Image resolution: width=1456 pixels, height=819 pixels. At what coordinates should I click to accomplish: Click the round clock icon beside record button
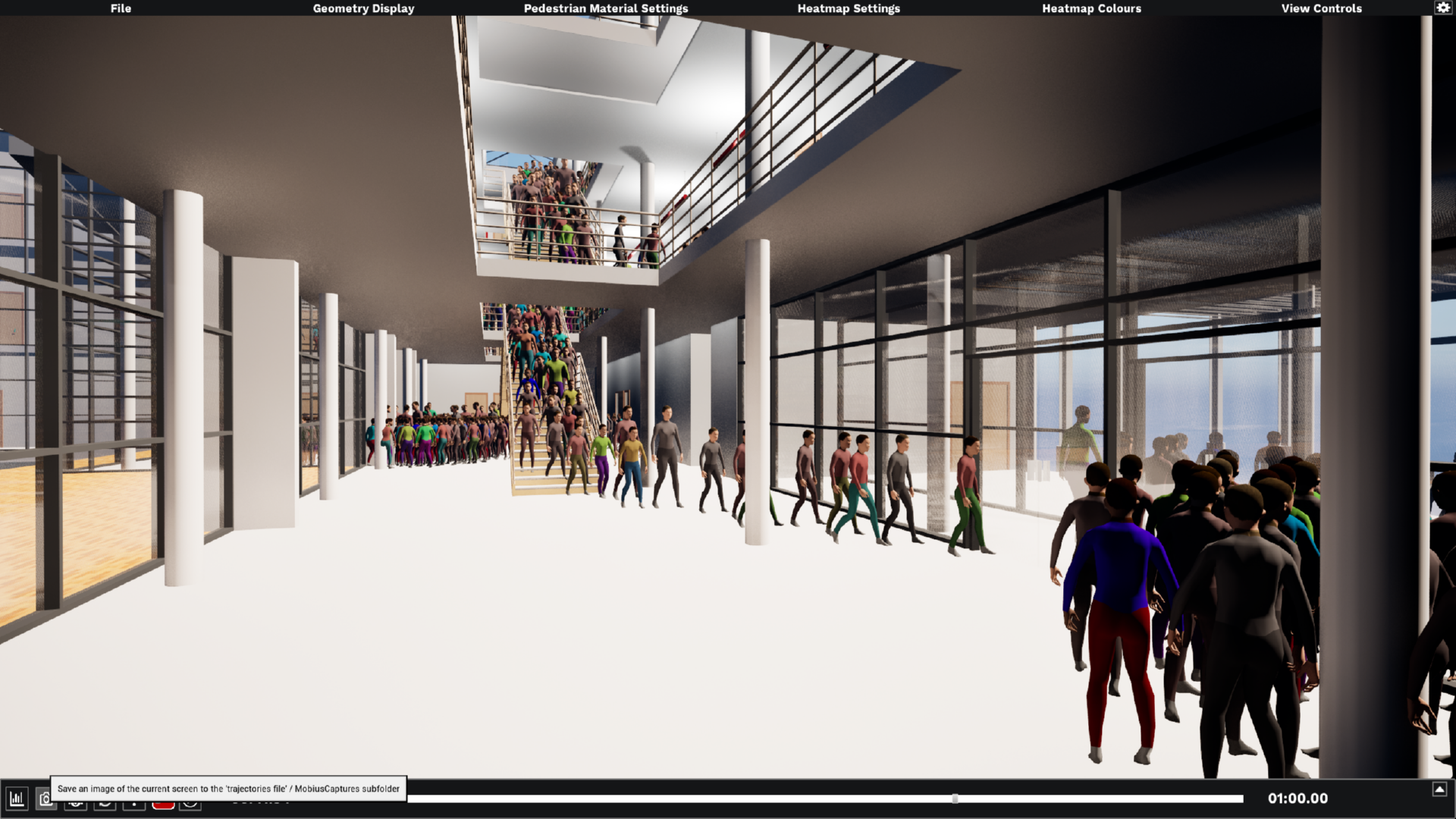(x=190, y=804)
